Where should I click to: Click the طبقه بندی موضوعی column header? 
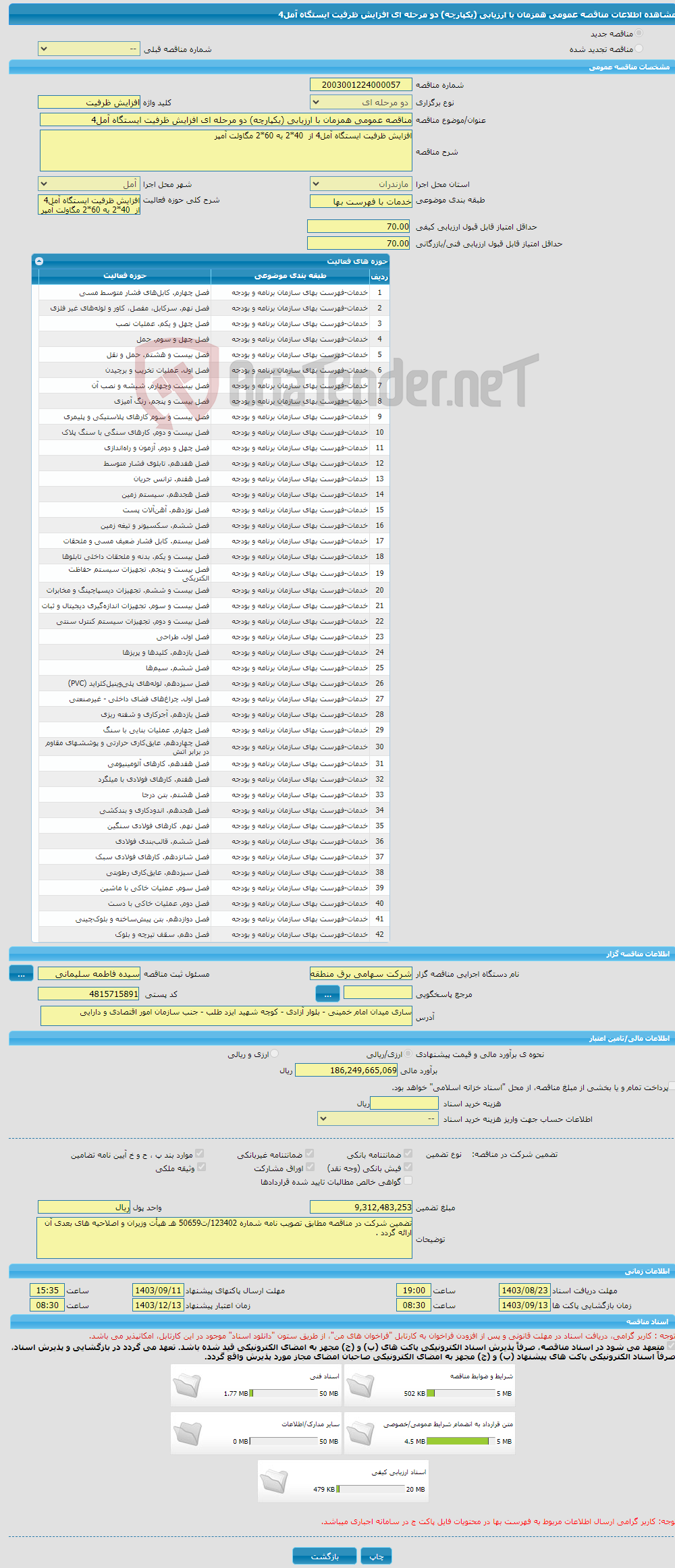290,276
